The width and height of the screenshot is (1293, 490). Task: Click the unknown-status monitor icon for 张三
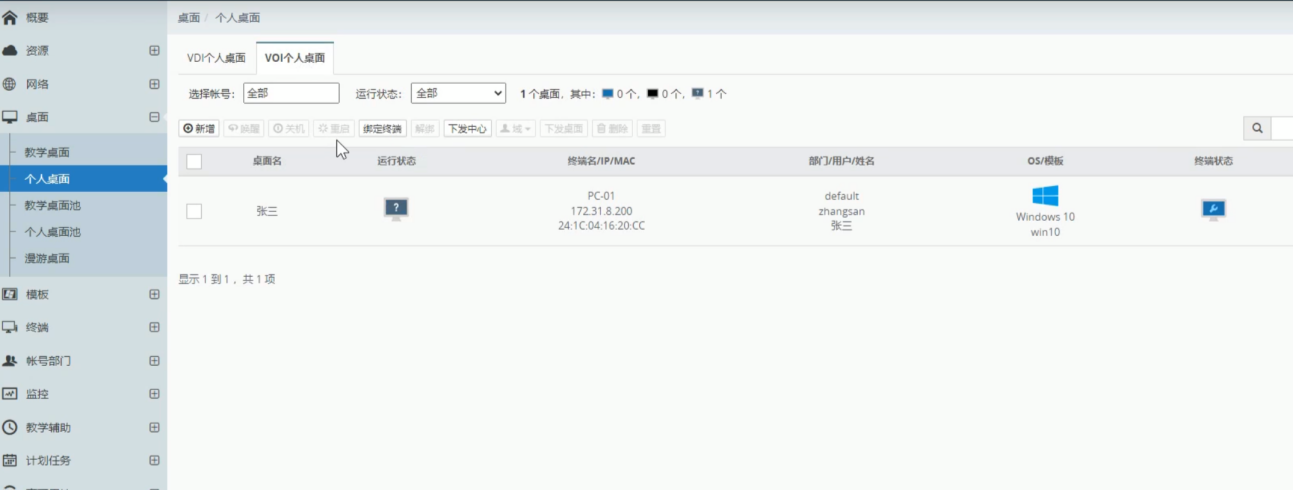click(396, 209)
